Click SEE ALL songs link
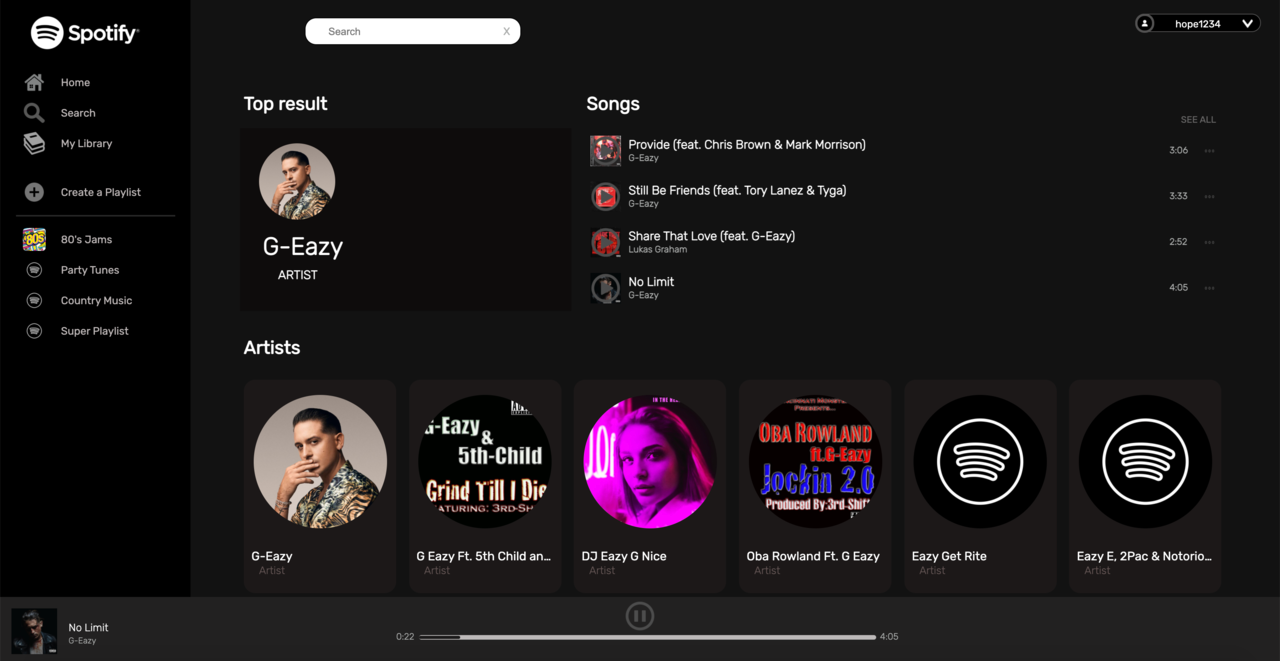Screen dimensions: 1280x661 point(1198,120)
